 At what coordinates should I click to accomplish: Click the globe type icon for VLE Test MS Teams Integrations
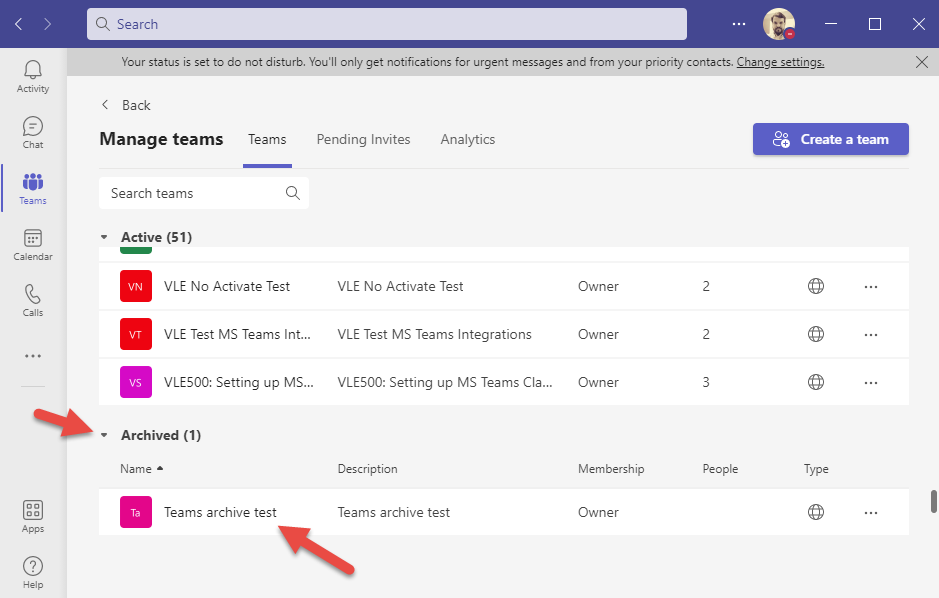(816, 334)
